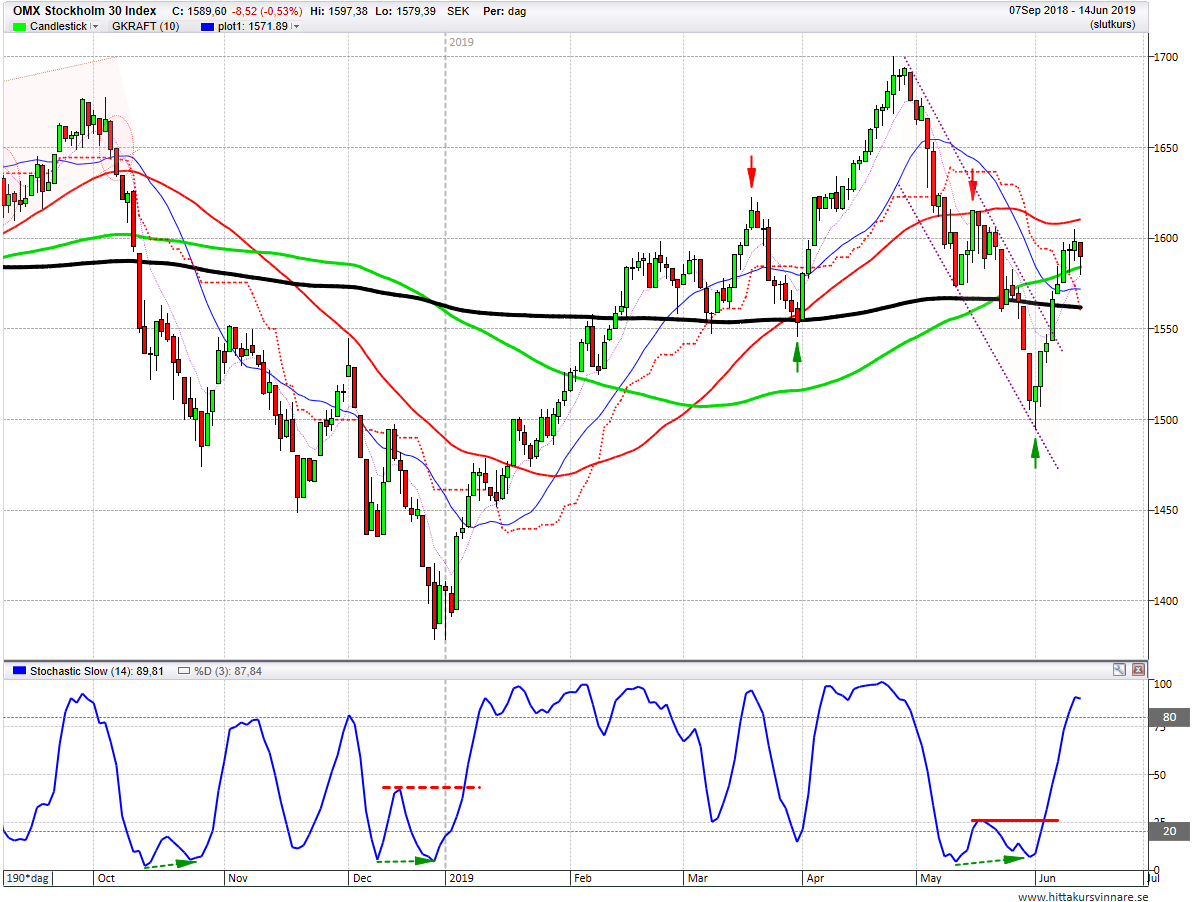This screenshot has width=1193, height=902.
Task: Click the blue Stochastic Slow color swatch
Action: [20, 671]
